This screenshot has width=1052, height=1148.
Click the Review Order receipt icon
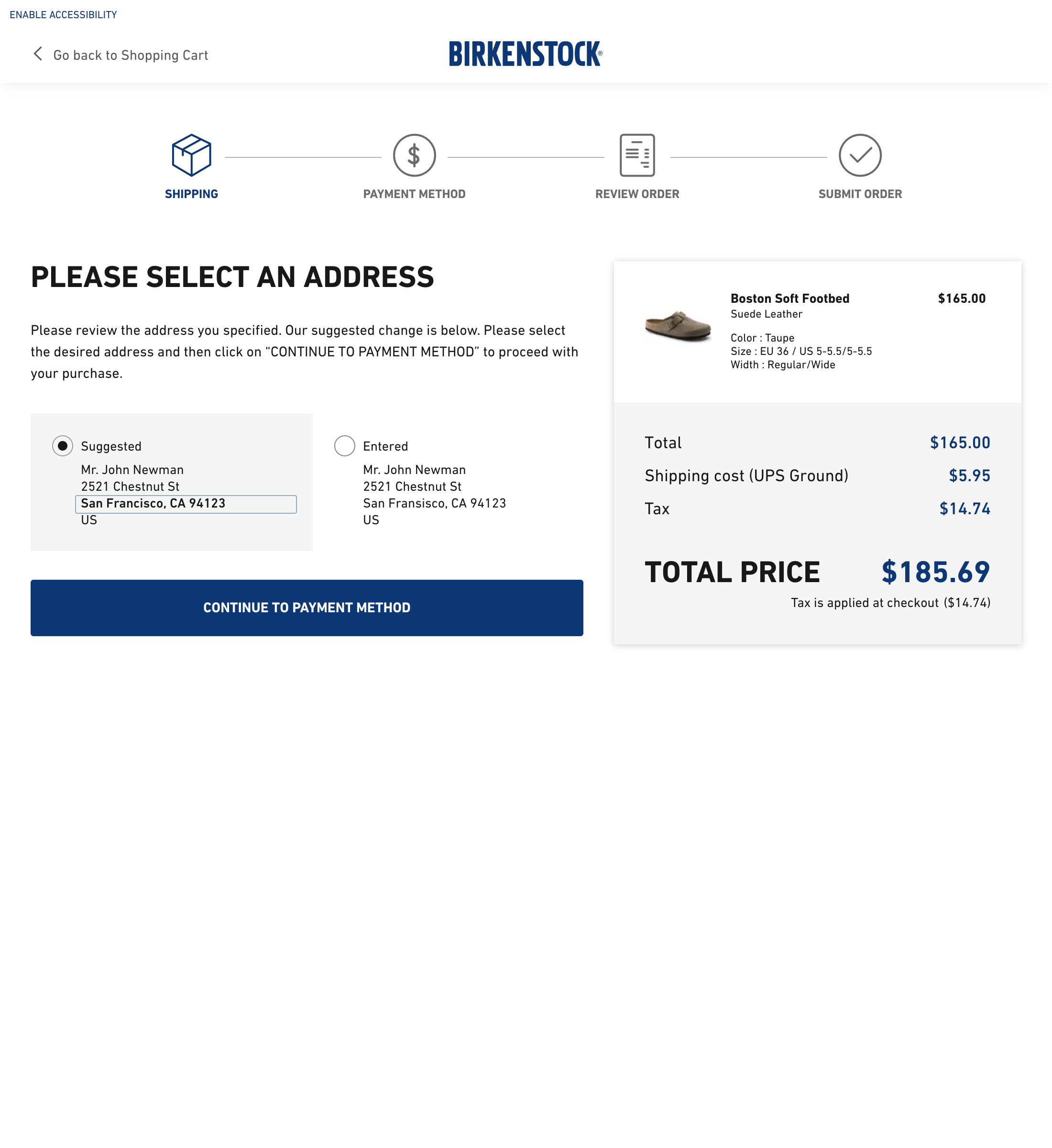[637, 155]
